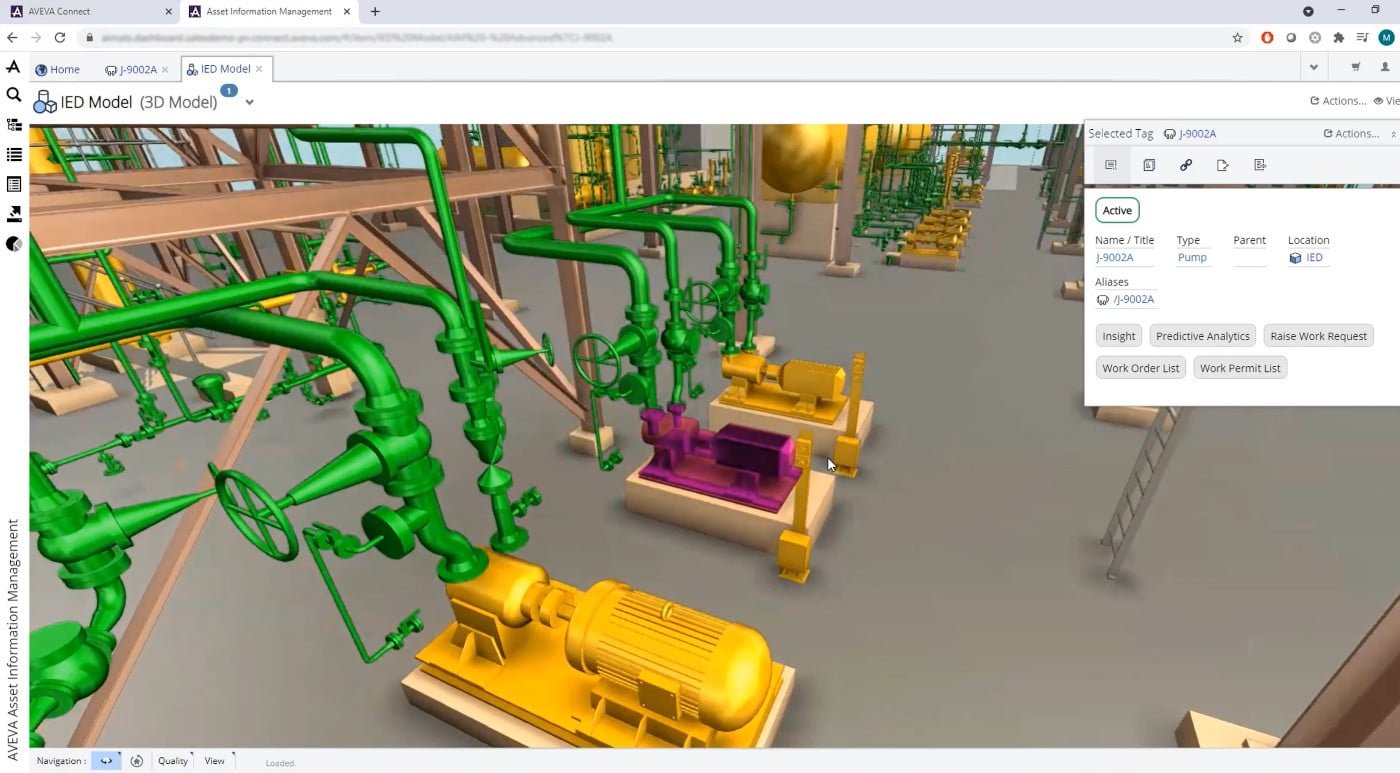Open the table view icon in sidebar
Screen dimensions: 1400x773
pos(14,184)
